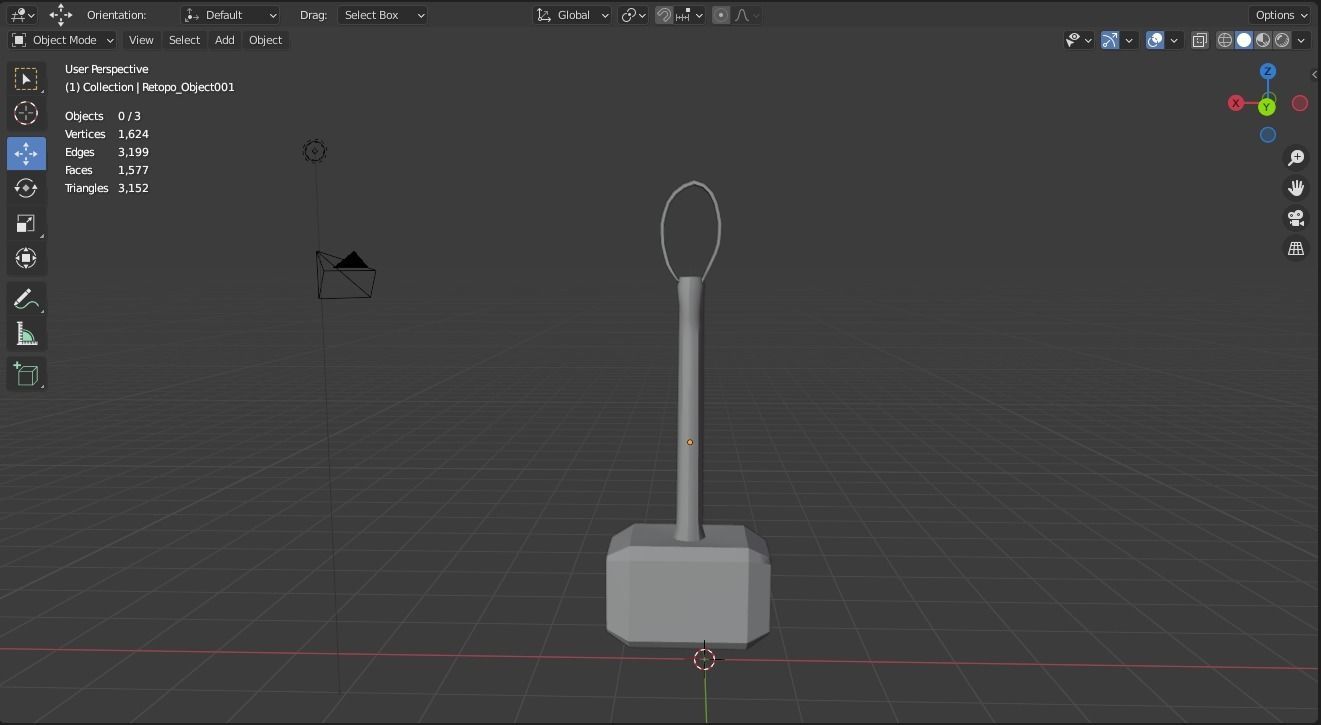Switch to material preview shading
The width and height of the screenshot is (1321, 725).
pos(1263,40)
